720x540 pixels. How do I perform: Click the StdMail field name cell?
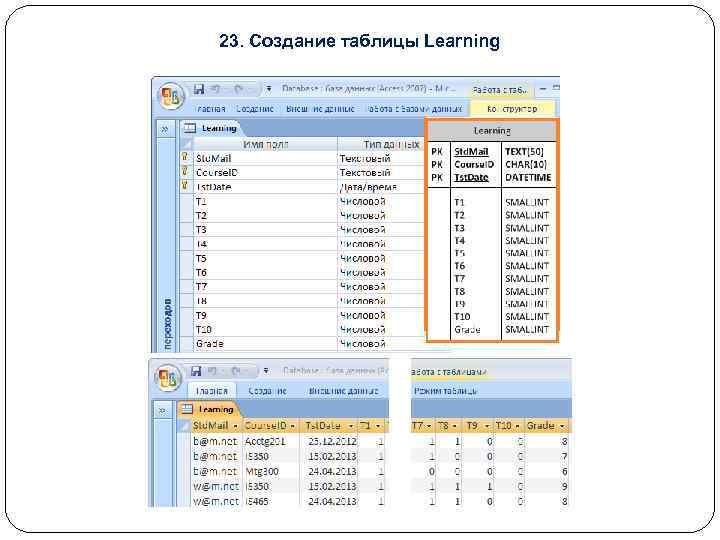265,158
